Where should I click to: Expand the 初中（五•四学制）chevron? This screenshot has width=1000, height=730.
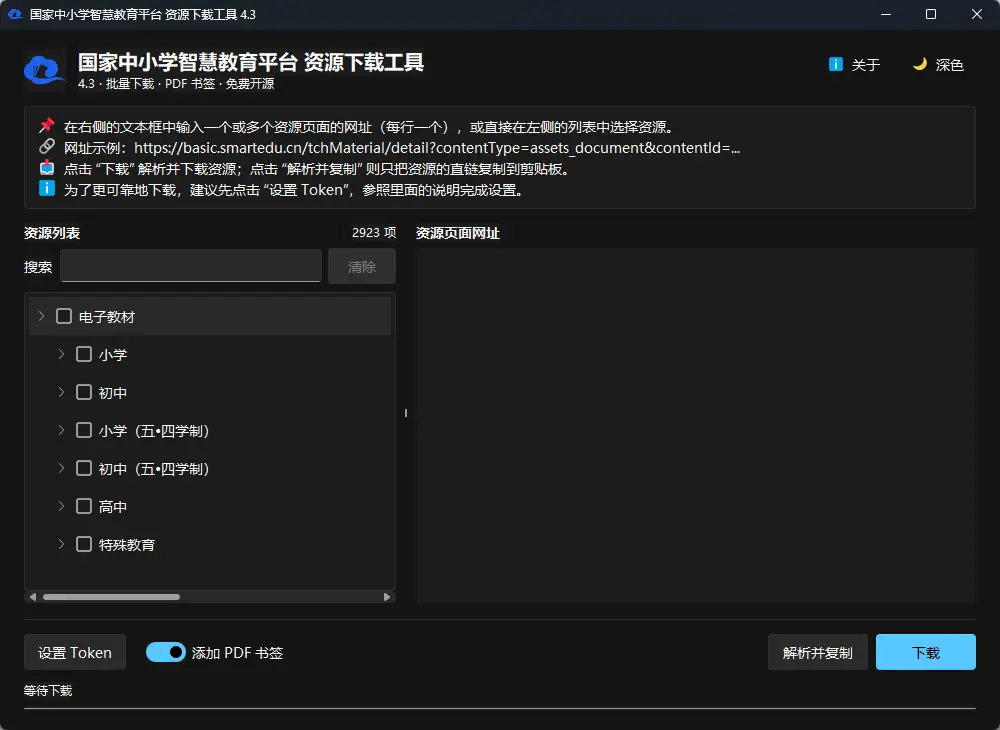[61, 468]
